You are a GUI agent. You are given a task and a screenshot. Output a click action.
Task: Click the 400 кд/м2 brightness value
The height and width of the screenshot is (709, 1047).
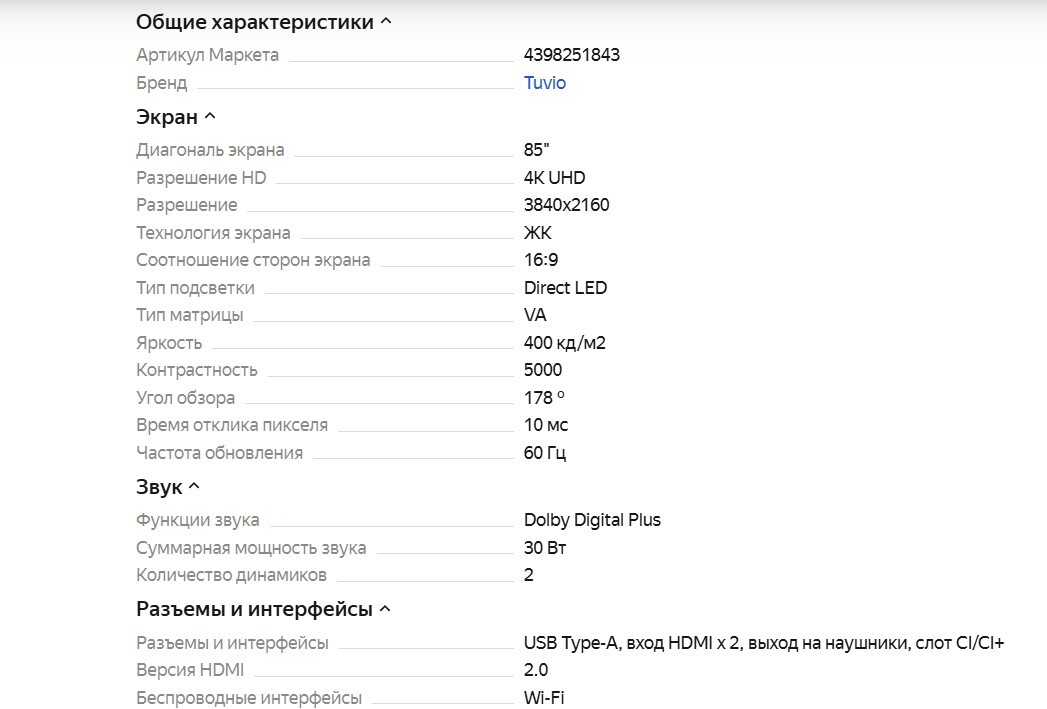564,343
